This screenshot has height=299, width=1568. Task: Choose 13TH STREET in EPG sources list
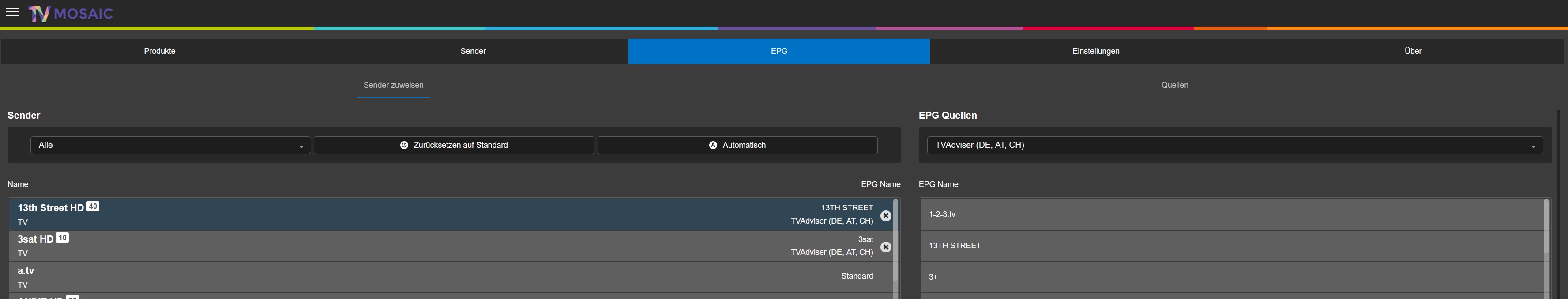1232,246
